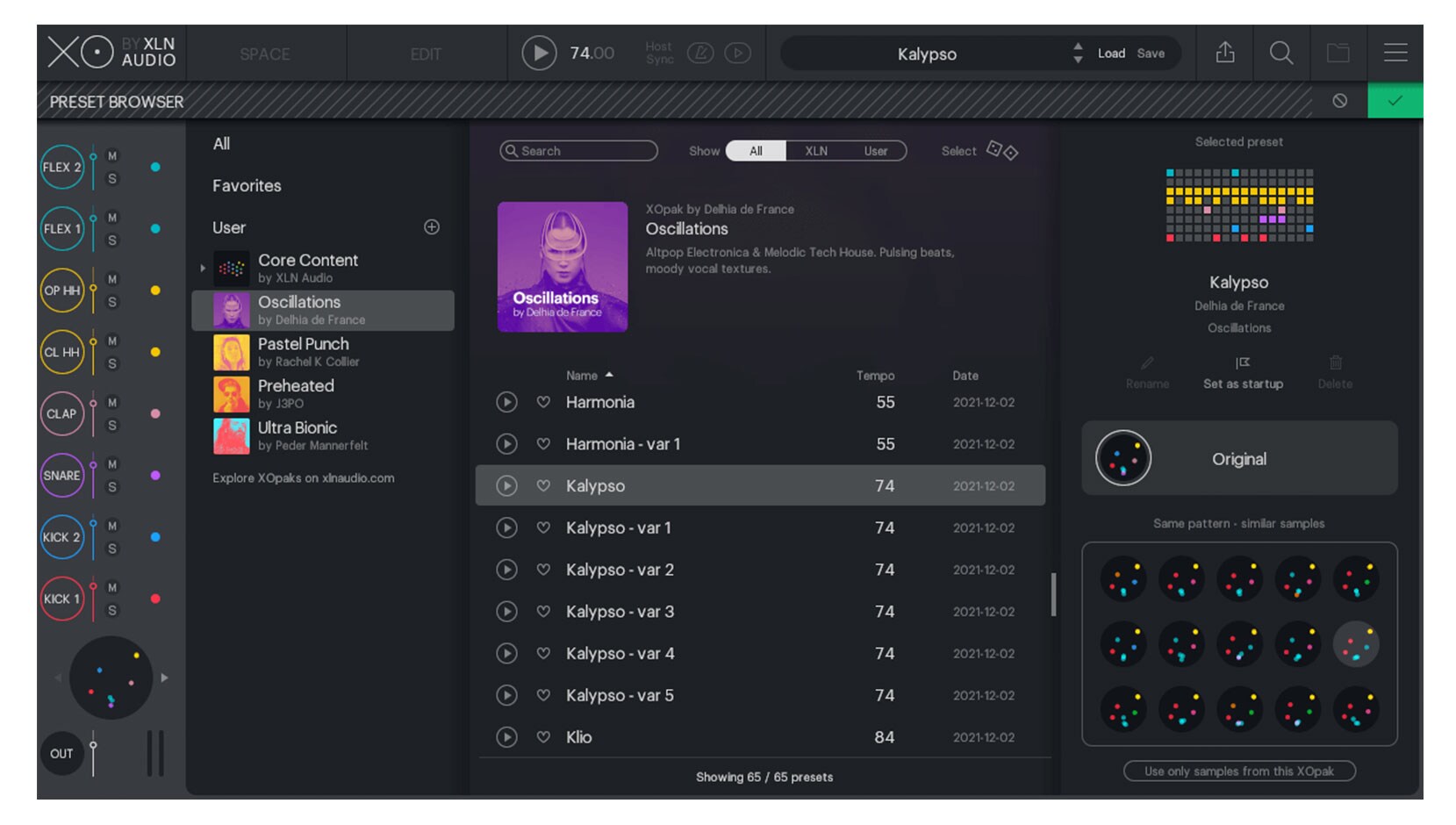1456x825 pixels.
Task: Switch to the SPACE tab
Action: [x=264, y=54]
